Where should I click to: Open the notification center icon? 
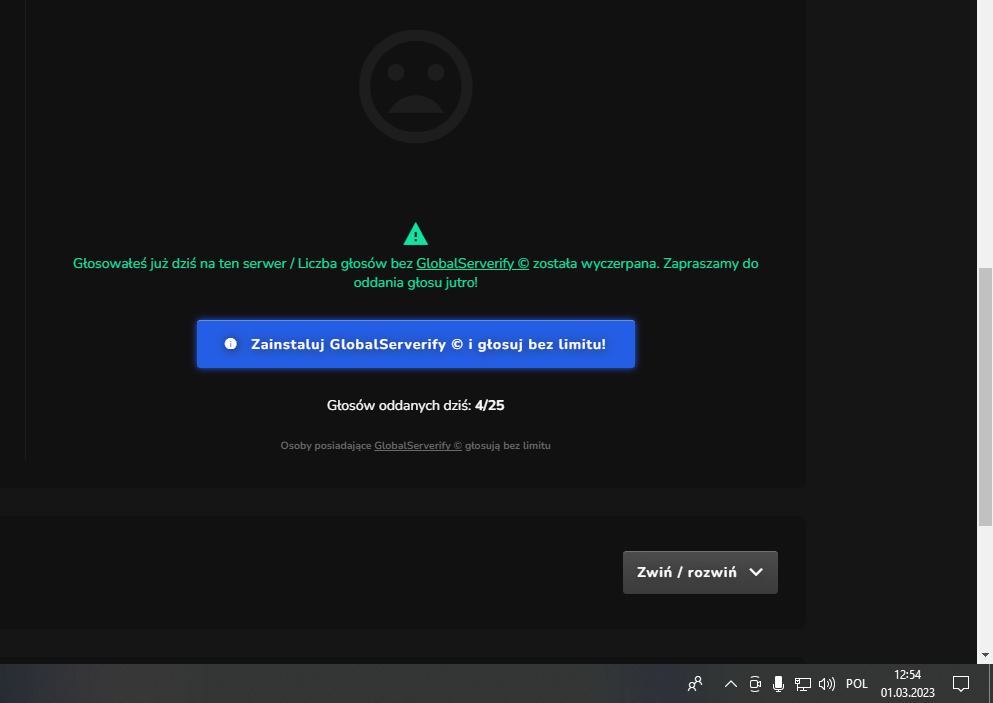(x=961, y=684)
